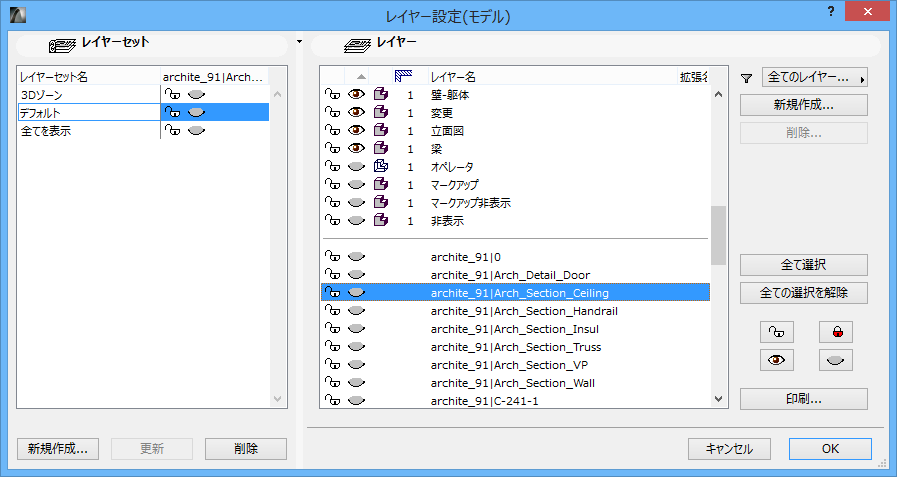Screen dimensions: 897x477
Task: Click layer list scroll down arrow
Action: (719, 399)
